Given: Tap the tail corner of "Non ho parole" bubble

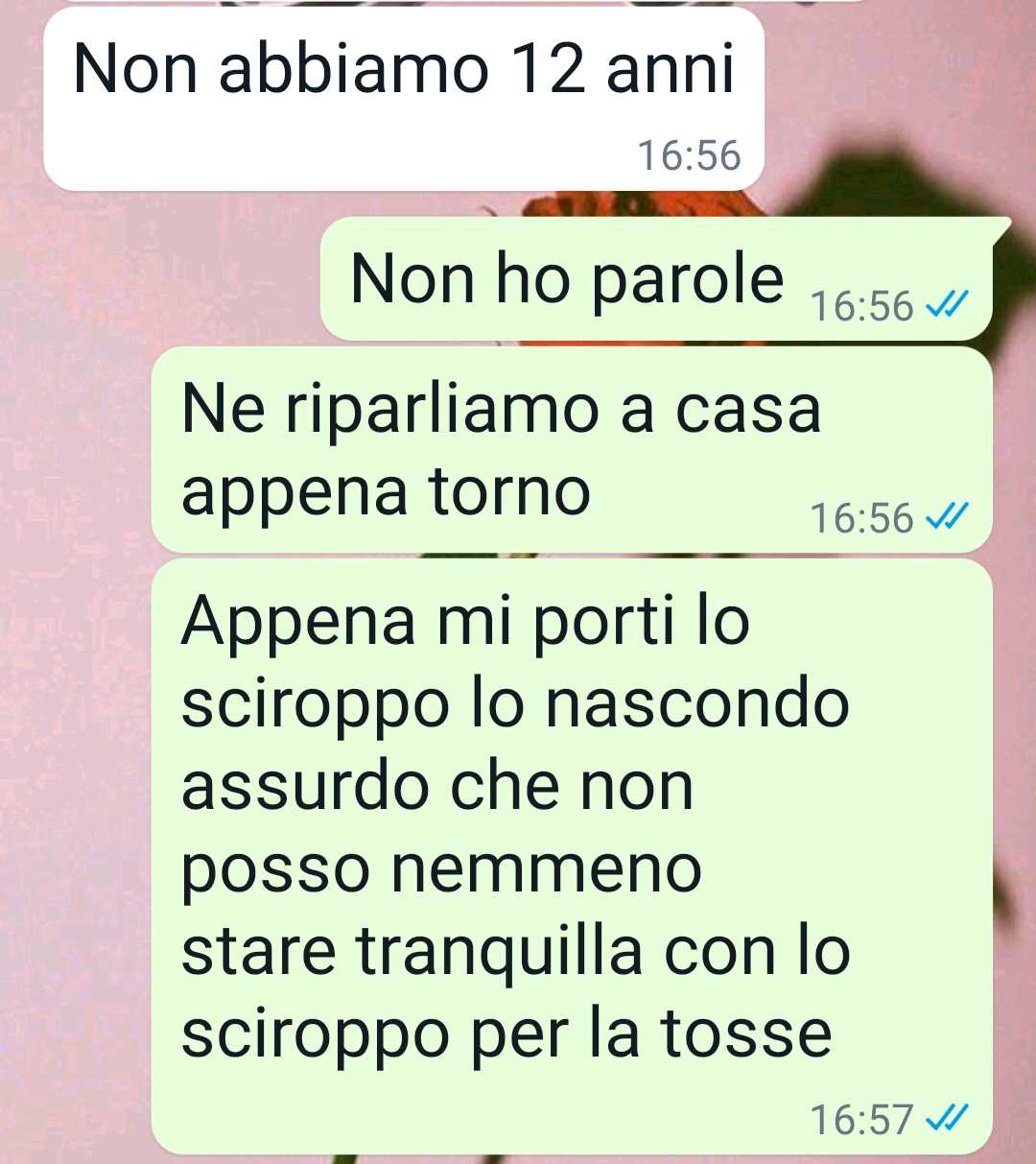Looking at the screenshot, I should (x=1001, y=228).
